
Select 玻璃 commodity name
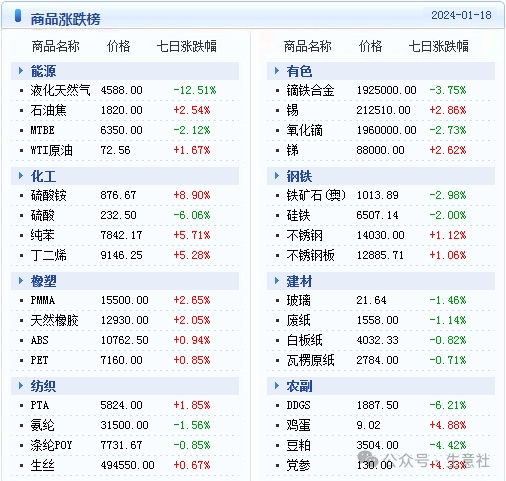coord(298,300)
